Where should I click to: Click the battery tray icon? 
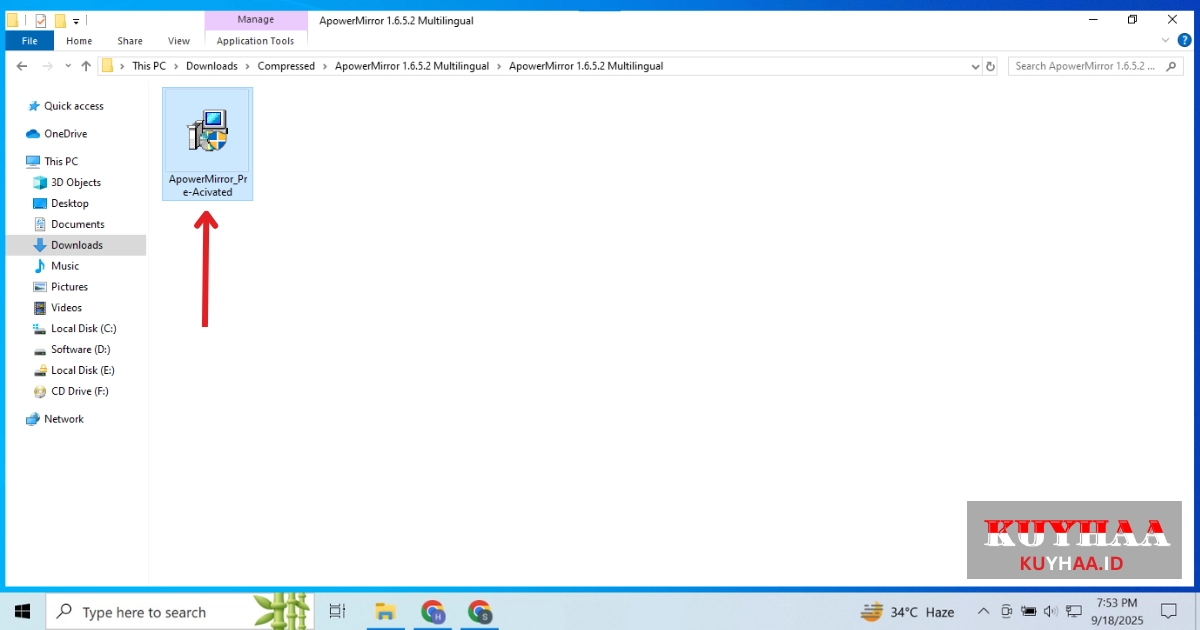1028,611
